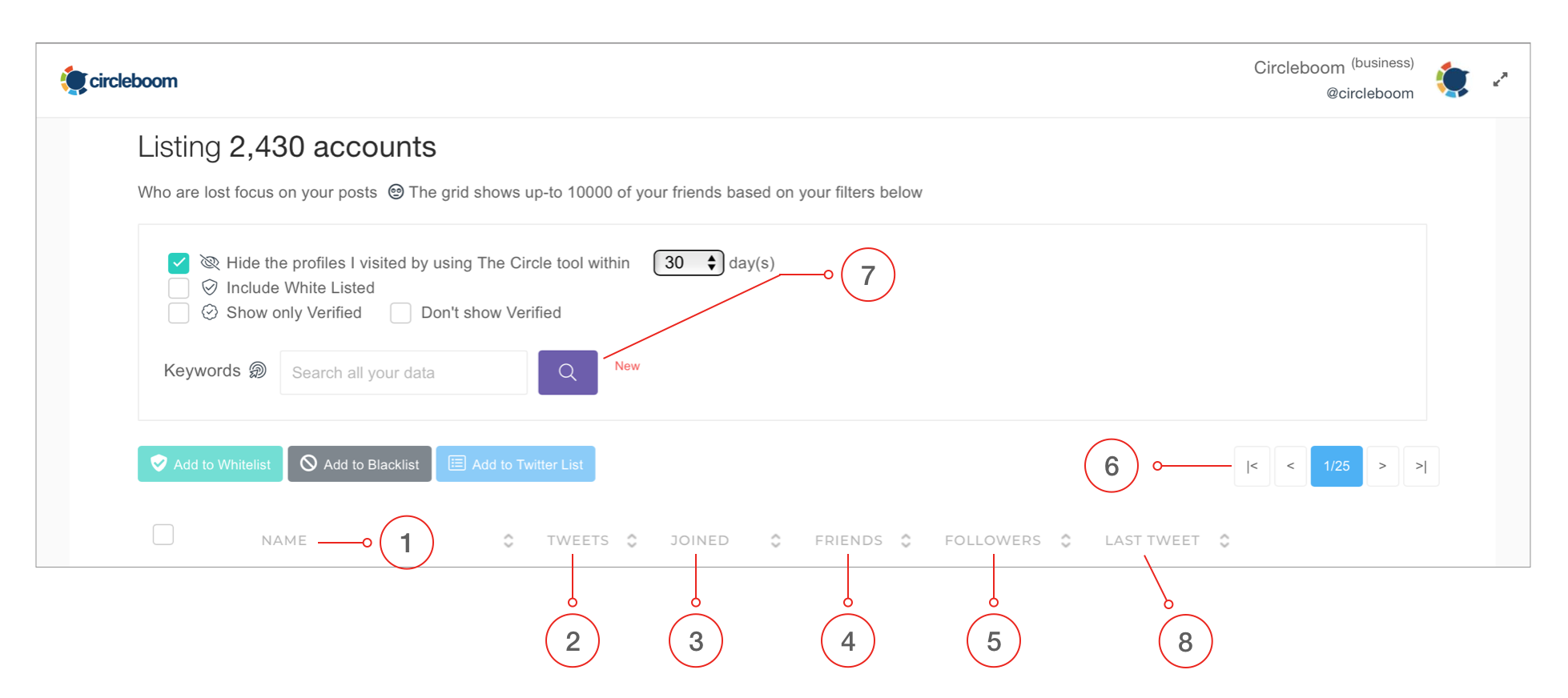Select all accounts with the header checkbox

coord(163,535)
